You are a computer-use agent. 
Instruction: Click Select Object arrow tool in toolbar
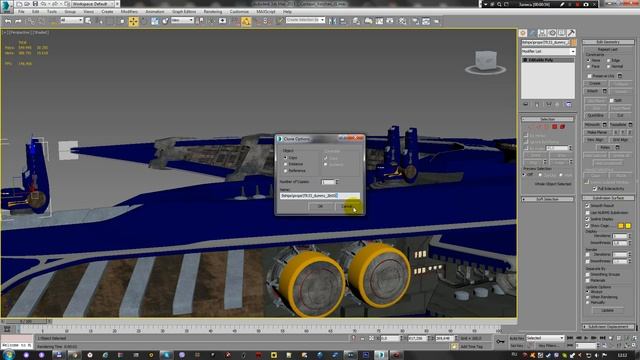point(88,21)
